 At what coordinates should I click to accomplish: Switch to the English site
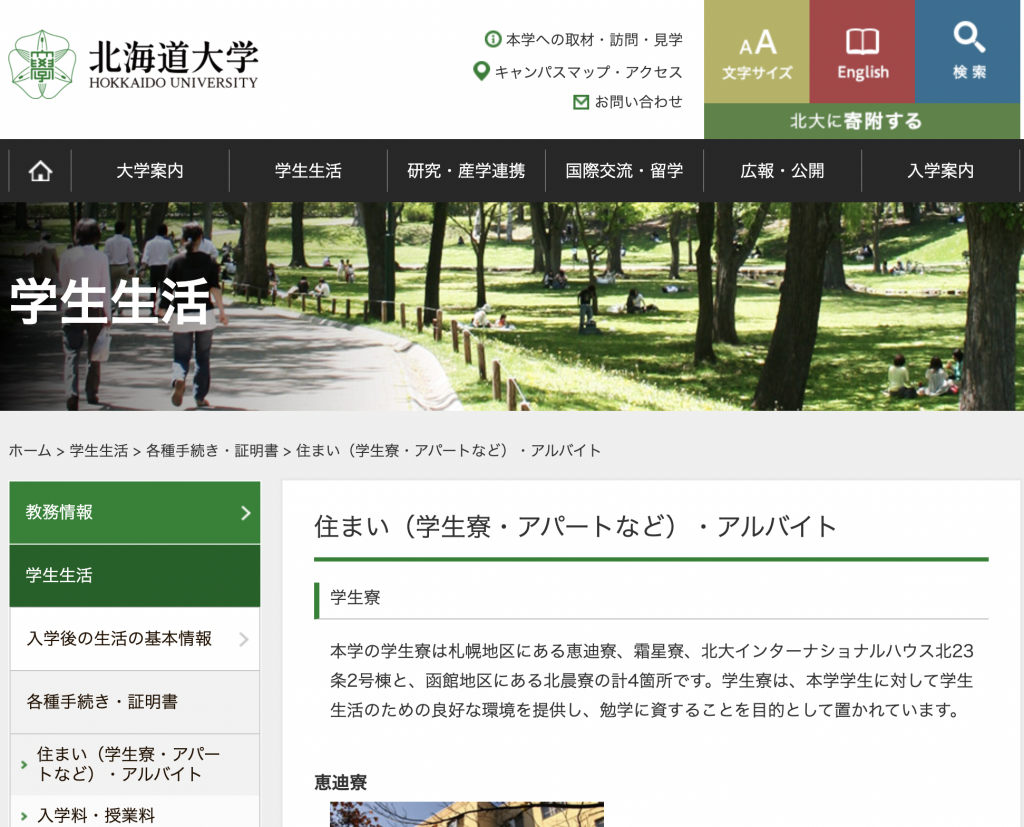pyautogui.click(x=863, y=52)
